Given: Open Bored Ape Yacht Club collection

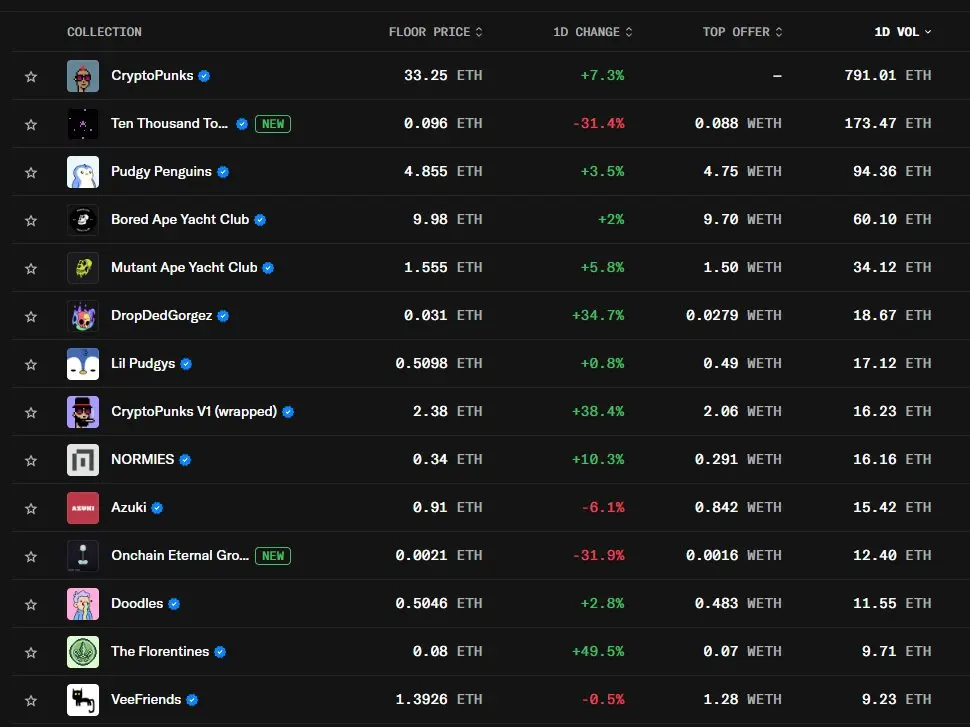Looking at the screenshot, I should (180, 219).
